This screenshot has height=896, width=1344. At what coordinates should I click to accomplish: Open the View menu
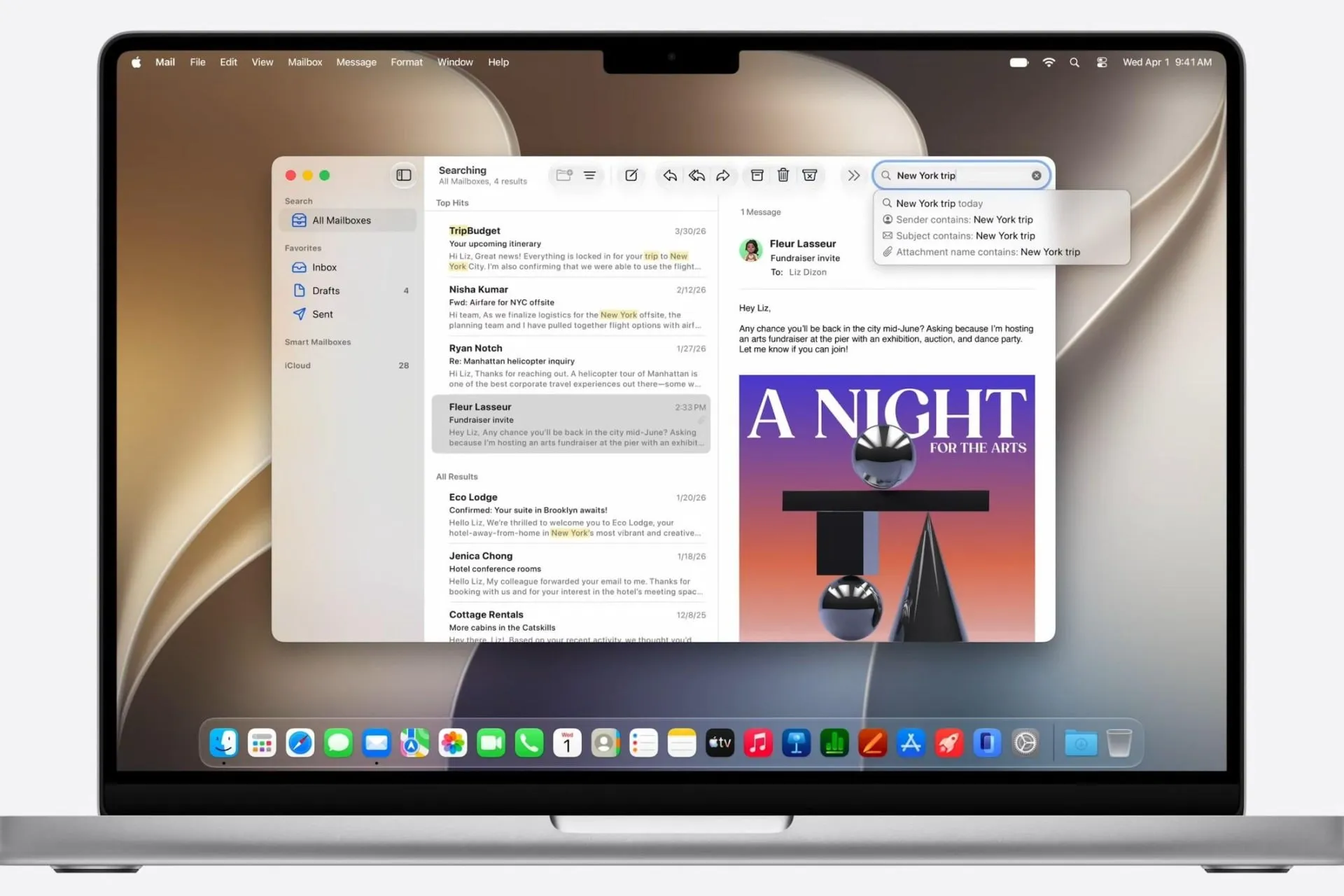tap(262, 62)
